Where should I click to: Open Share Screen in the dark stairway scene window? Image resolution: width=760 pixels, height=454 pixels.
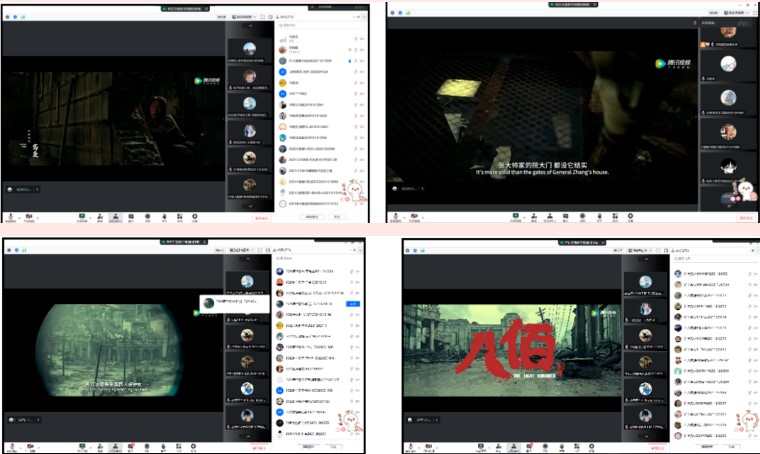click(x=81, y=217)
